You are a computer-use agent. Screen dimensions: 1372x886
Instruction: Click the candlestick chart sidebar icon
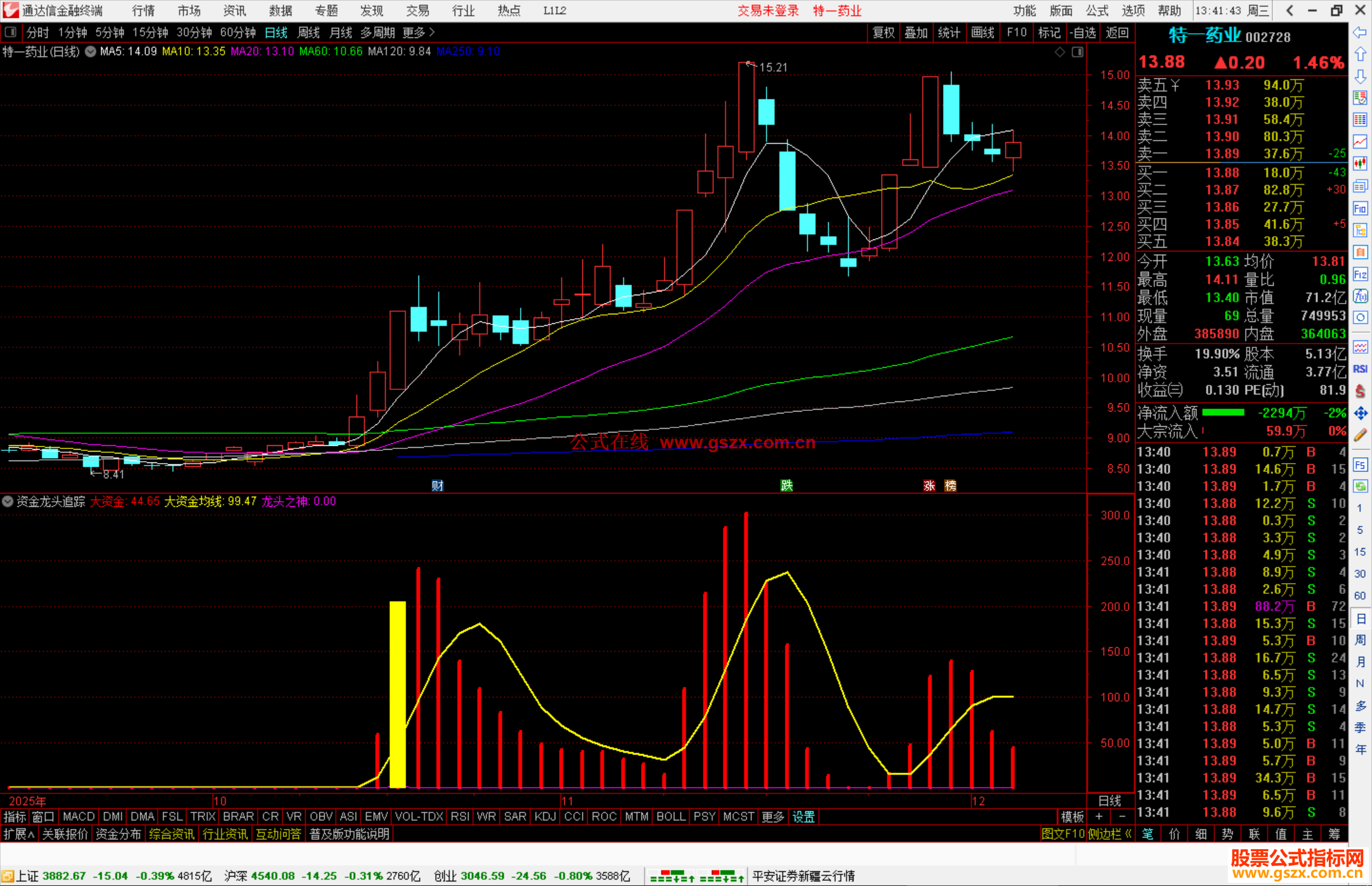pyautogui.click(x=1360, y=164)
